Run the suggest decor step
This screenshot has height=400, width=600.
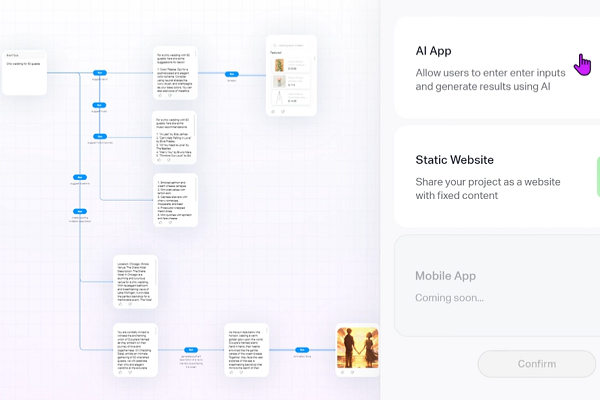(100, 73)
